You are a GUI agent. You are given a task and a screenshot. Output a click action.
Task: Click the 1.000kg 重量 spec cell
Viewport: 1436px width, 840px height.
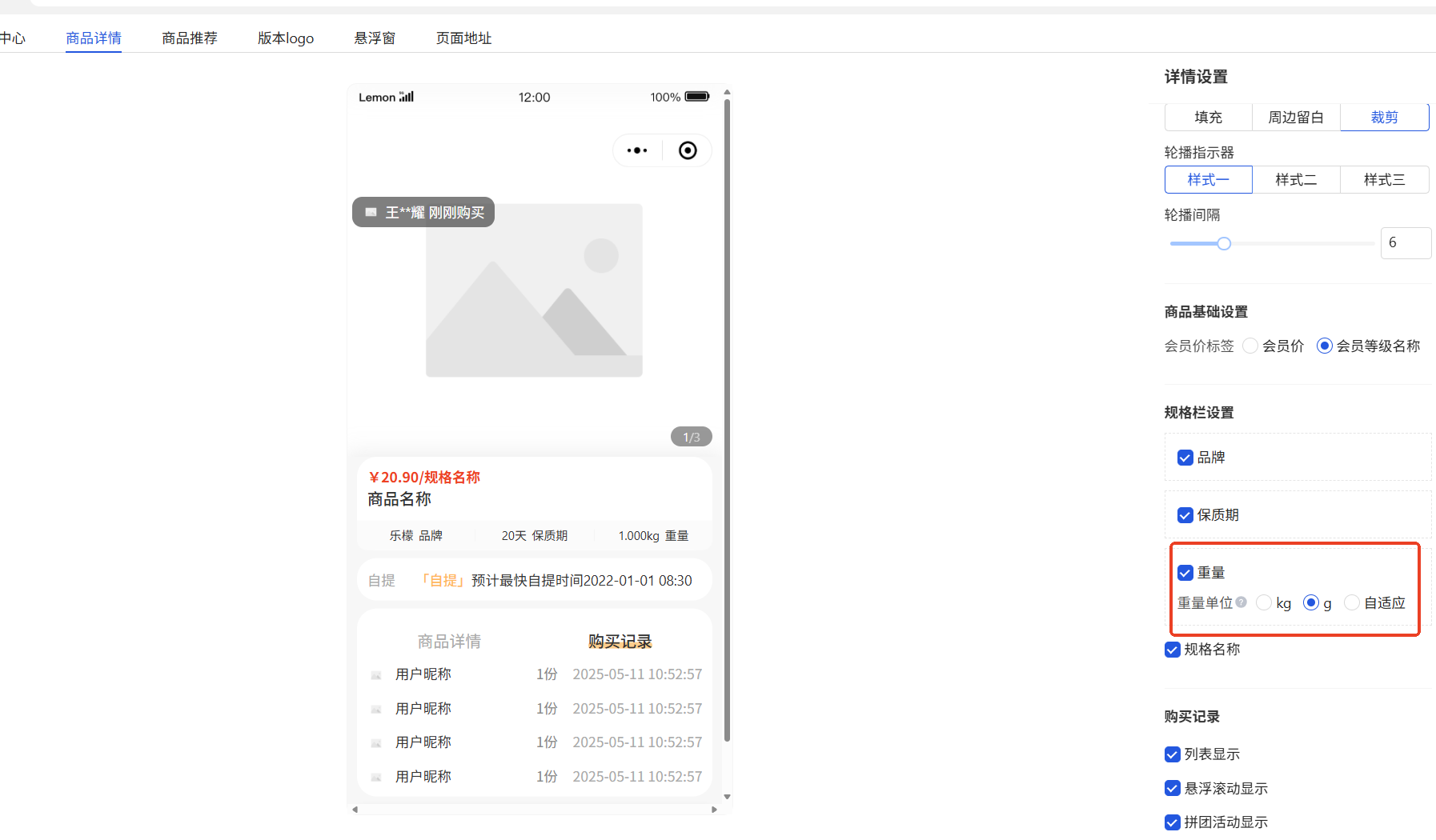[653, 535]
